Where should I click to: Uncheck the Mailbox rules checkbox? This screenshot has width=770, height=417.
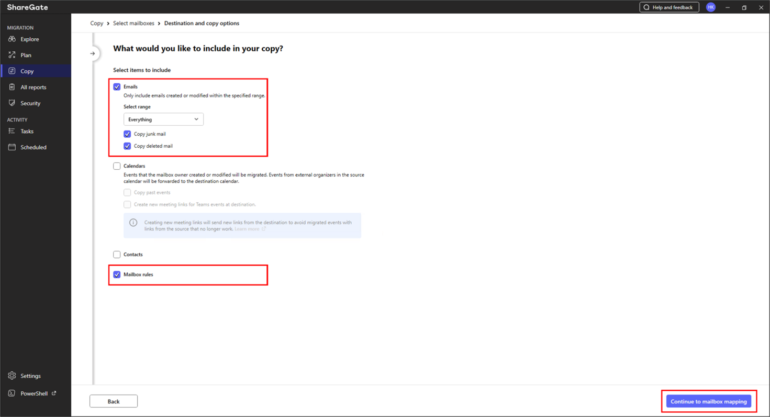[117, 274]
